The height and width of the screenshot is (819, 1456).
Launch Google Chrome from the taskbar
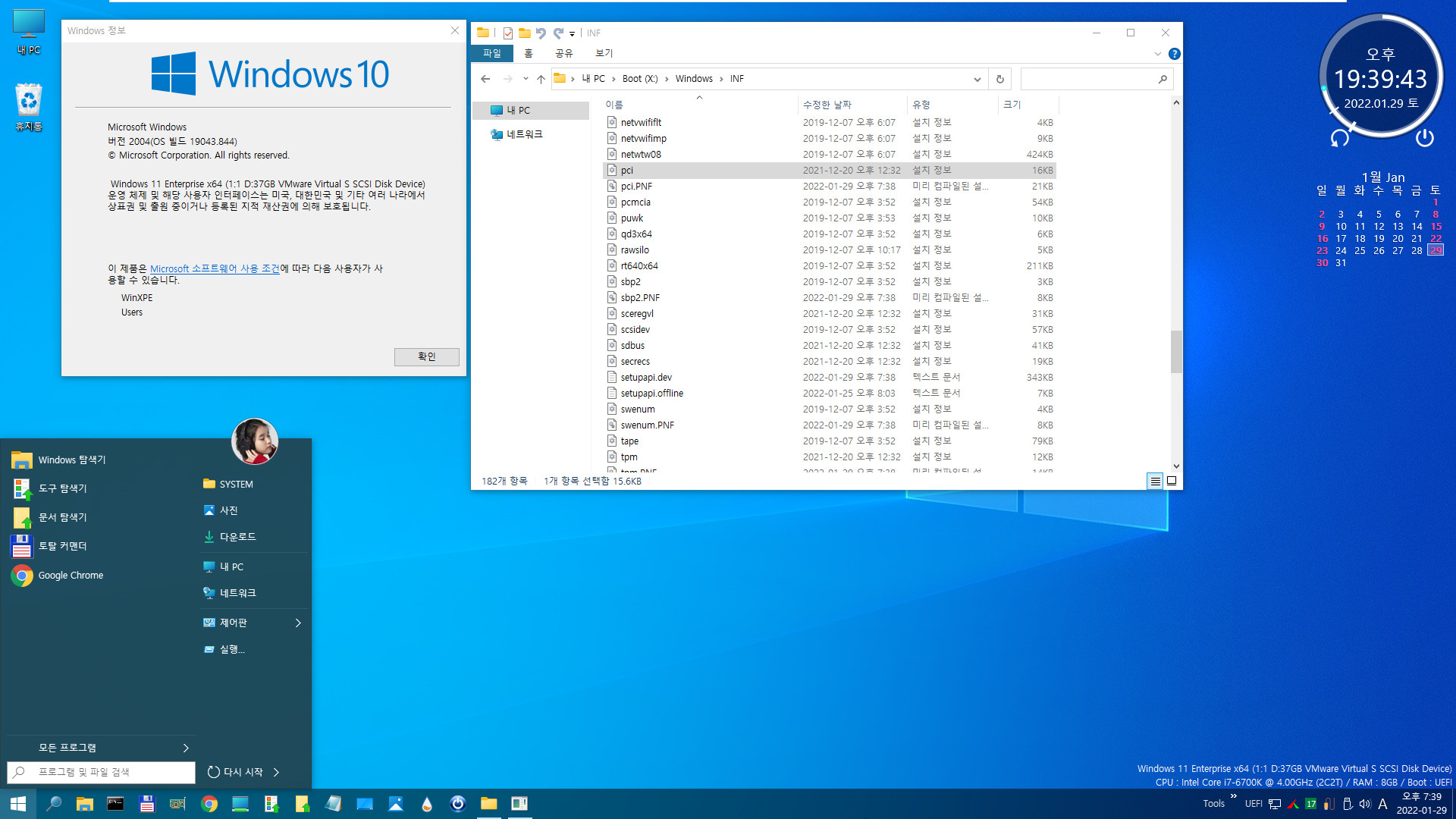pos(209,804)
